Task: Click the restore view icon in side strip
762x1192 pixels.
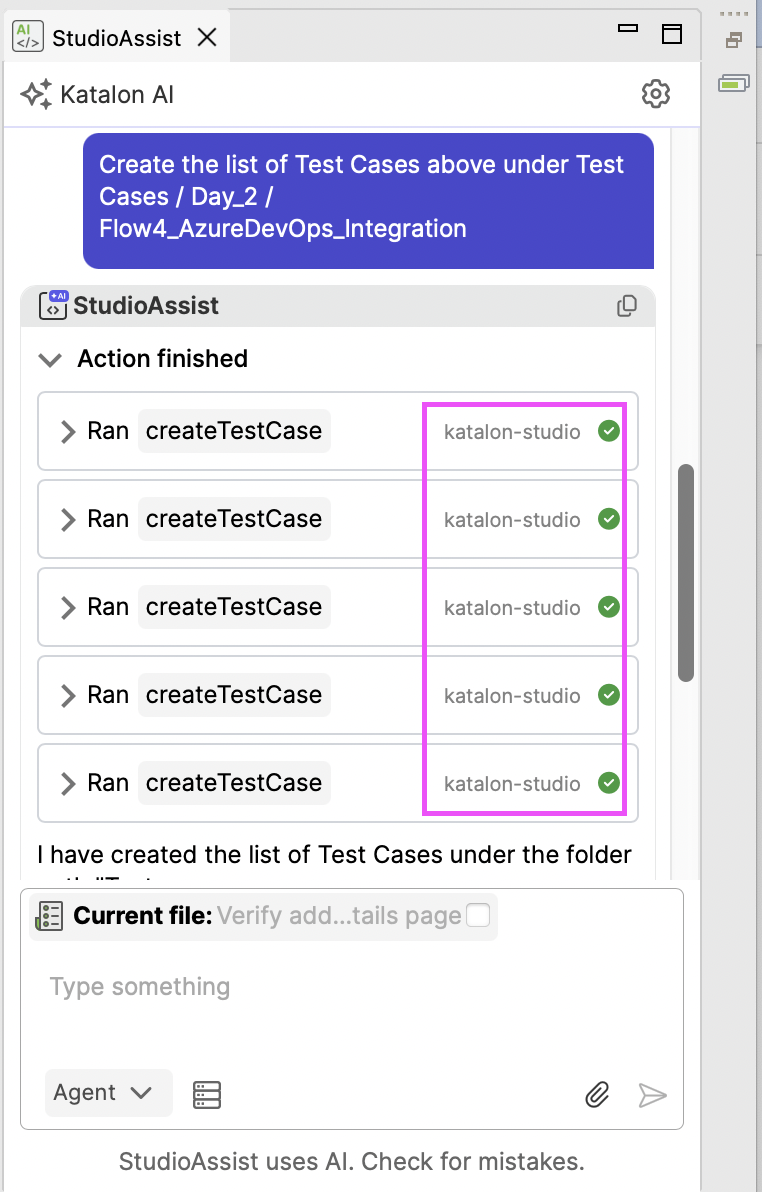Action: point(734,40)
